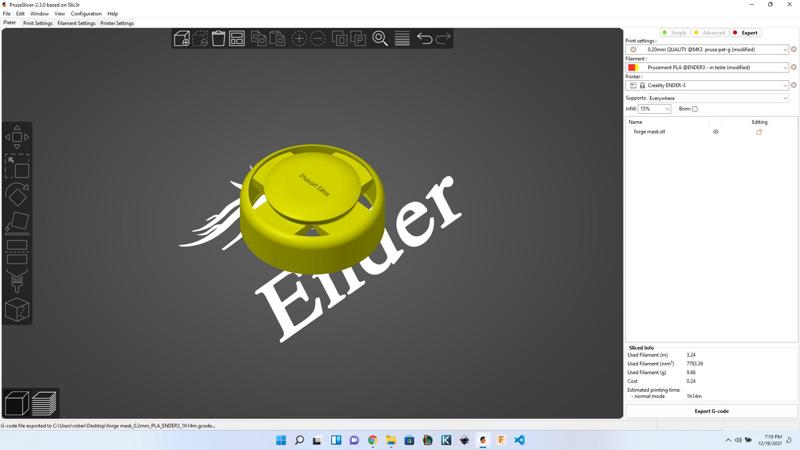Open File Explorer from the taskbar

pyautogui.click(x=391, y=440)
